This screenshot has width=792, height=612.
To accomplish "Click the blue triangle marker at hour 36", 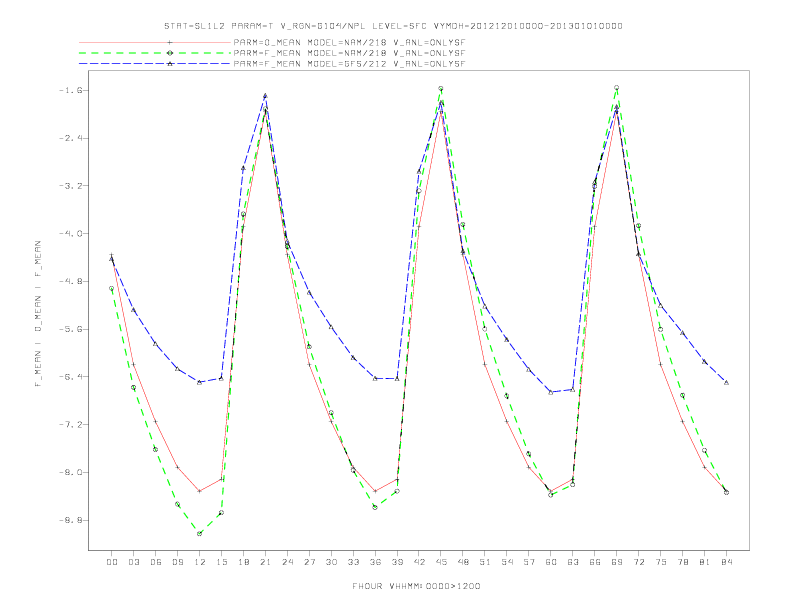I will (x=375, y=378).
